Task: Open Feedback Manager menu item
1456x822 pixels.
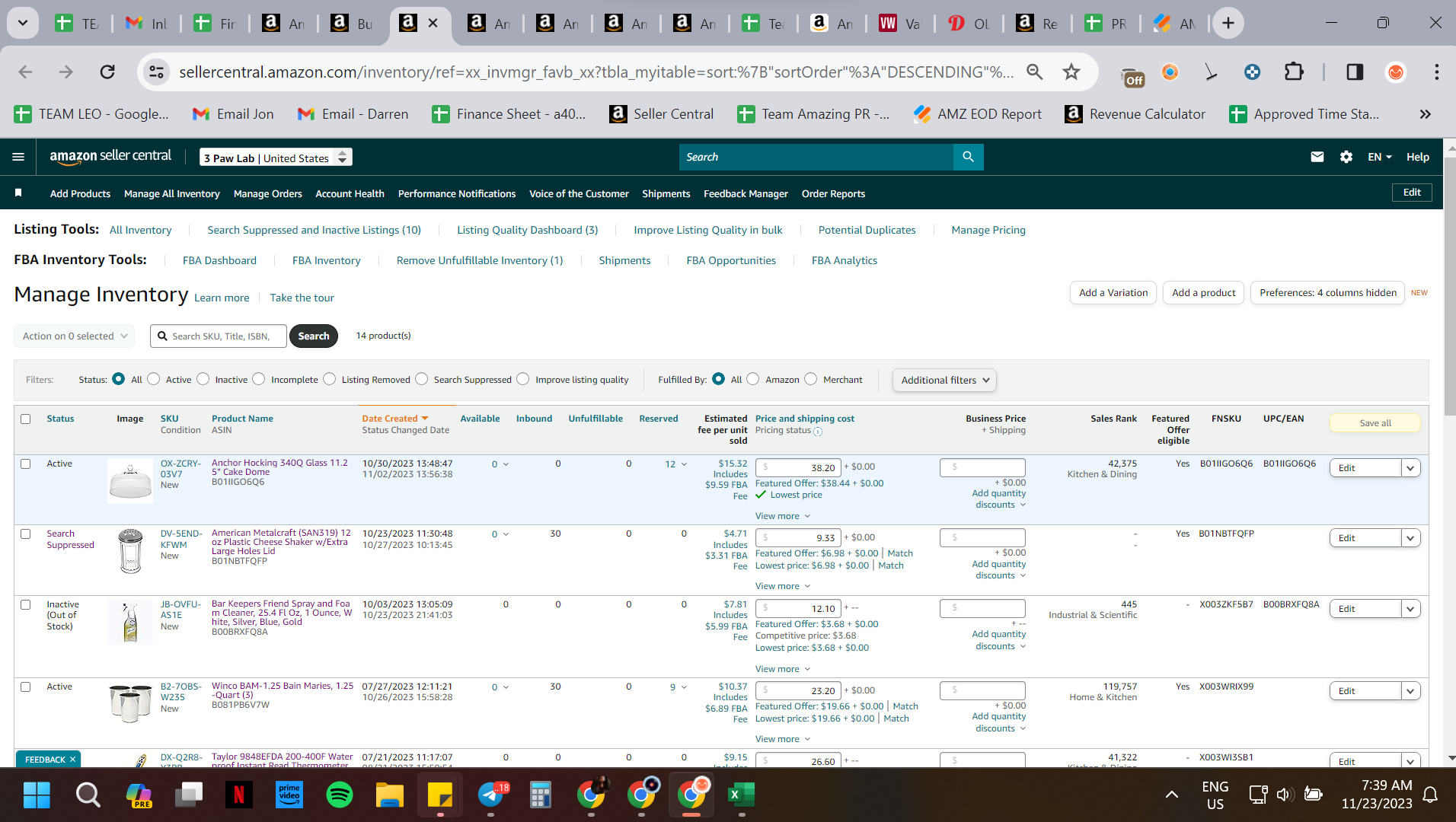Action: coord(746,193)
